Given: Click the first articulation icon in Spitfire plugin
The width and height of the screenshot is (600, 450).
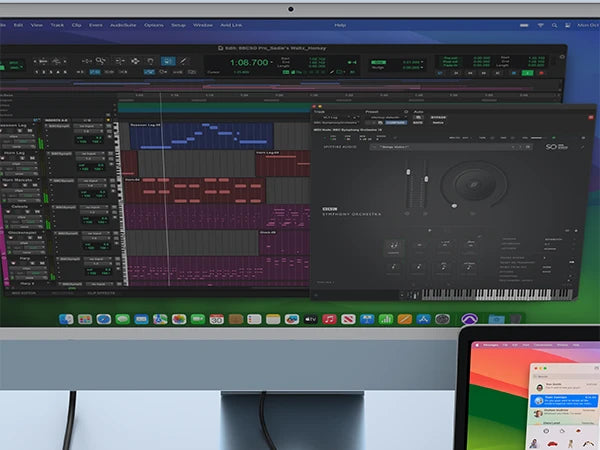Looking at the screenshot, I should pyautogui.click(x=393, y=247).
